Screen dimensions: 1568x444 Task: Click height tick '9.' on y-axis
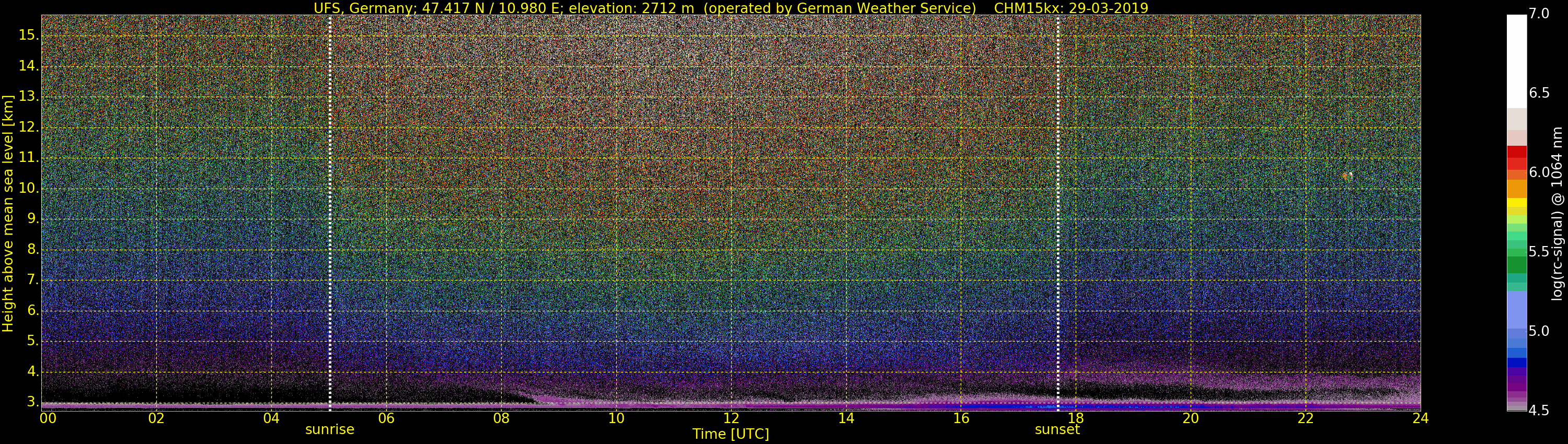(32, 219)
